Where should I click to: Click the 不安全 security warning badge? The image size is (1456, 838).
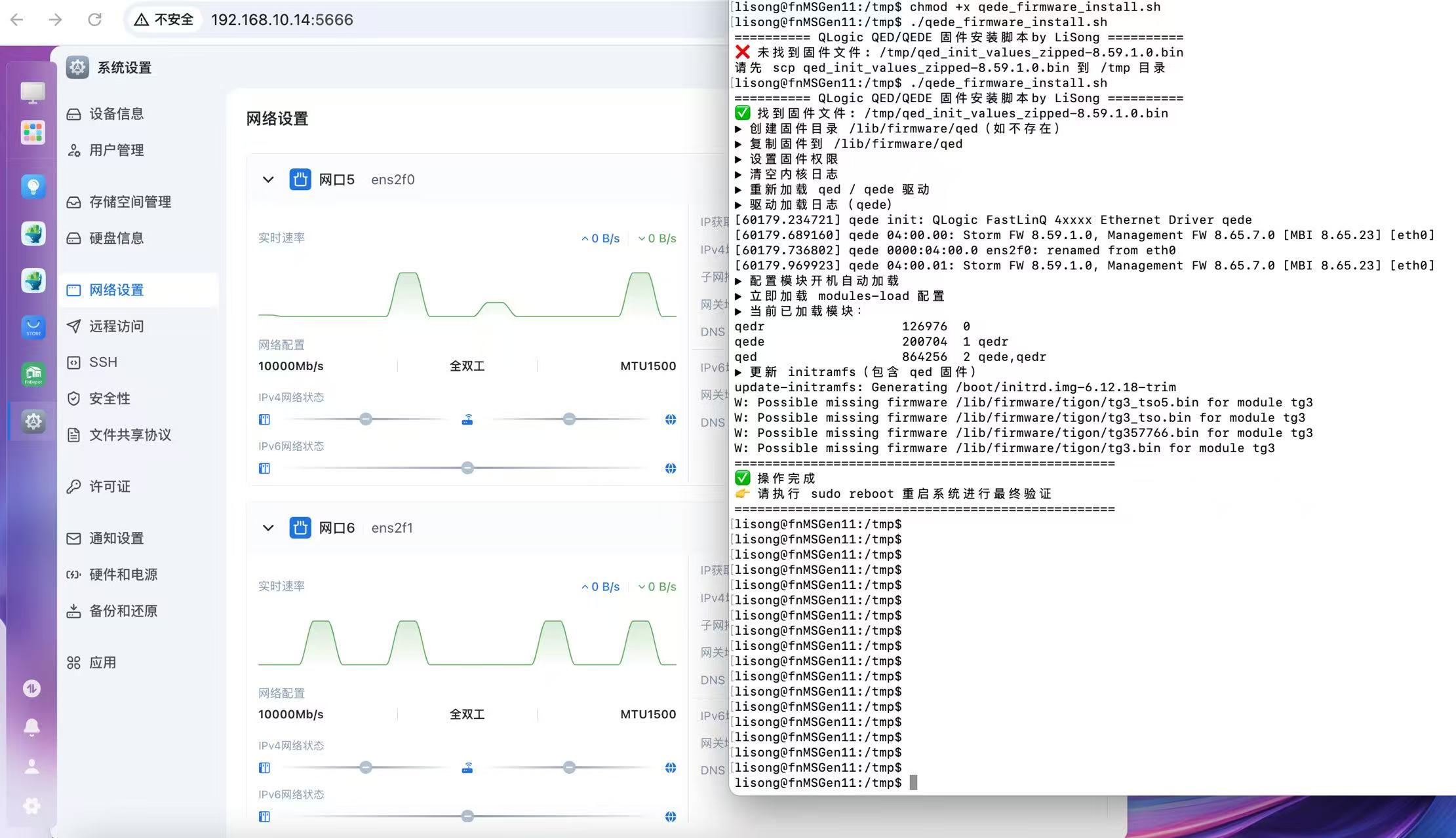[165, 20]
